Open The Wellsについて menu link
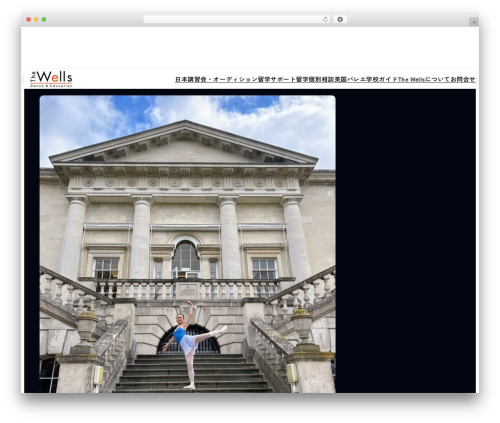Image resolution: width=500 pixels, height=423 pixels. point(424,79)
